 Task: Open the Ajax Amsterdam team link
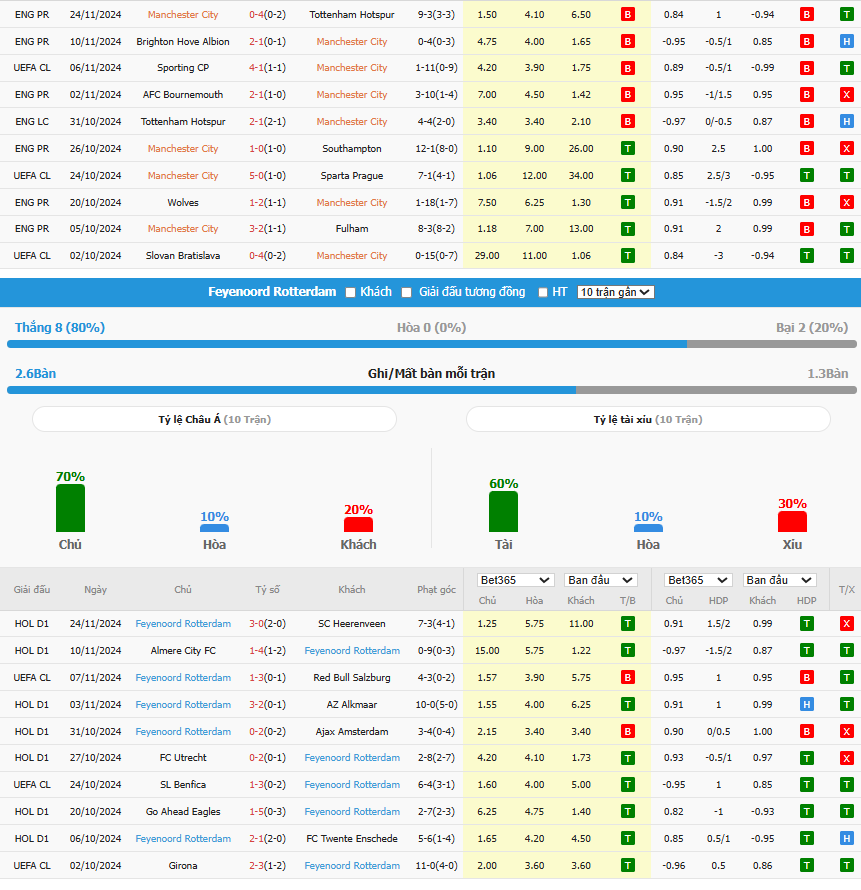click(x=352, y=732)
